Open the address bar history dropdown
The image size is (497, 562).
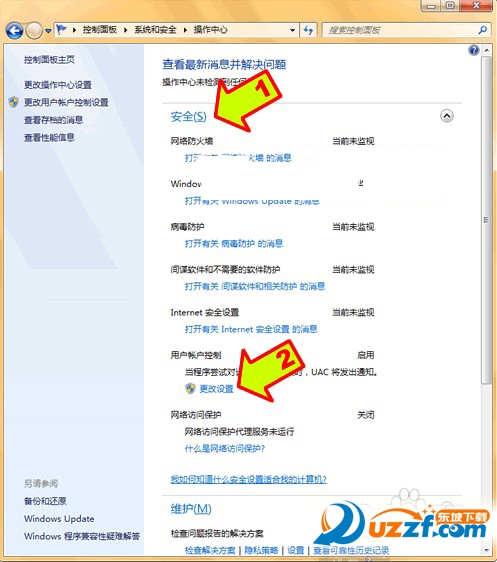click(x=292, y=30)
